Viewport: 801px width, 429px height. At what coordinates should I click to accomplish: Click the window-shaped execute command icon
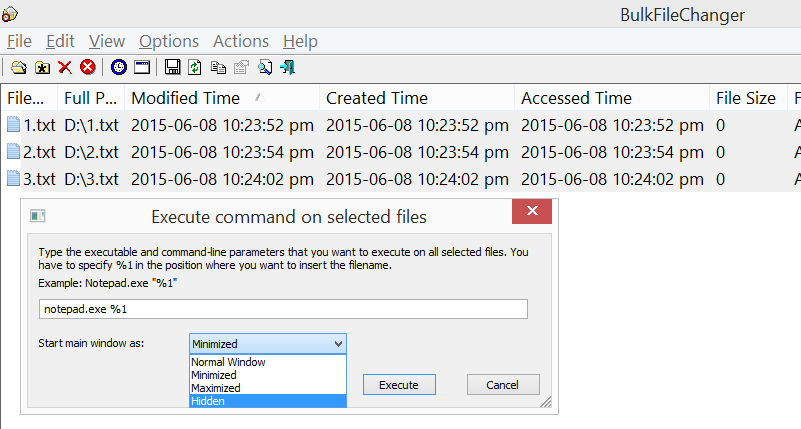tap(142, 68)
